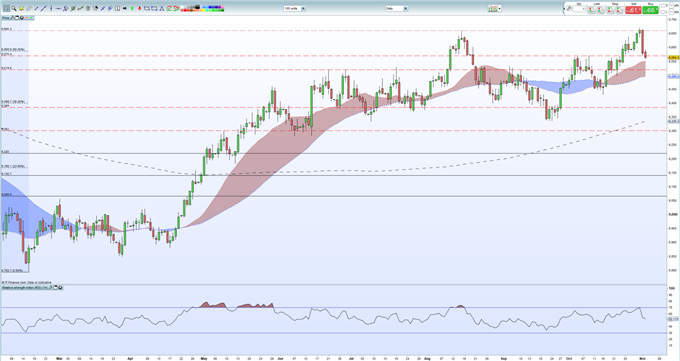Click the red Sell price button

pyautogui.click(x=633, y=10)
